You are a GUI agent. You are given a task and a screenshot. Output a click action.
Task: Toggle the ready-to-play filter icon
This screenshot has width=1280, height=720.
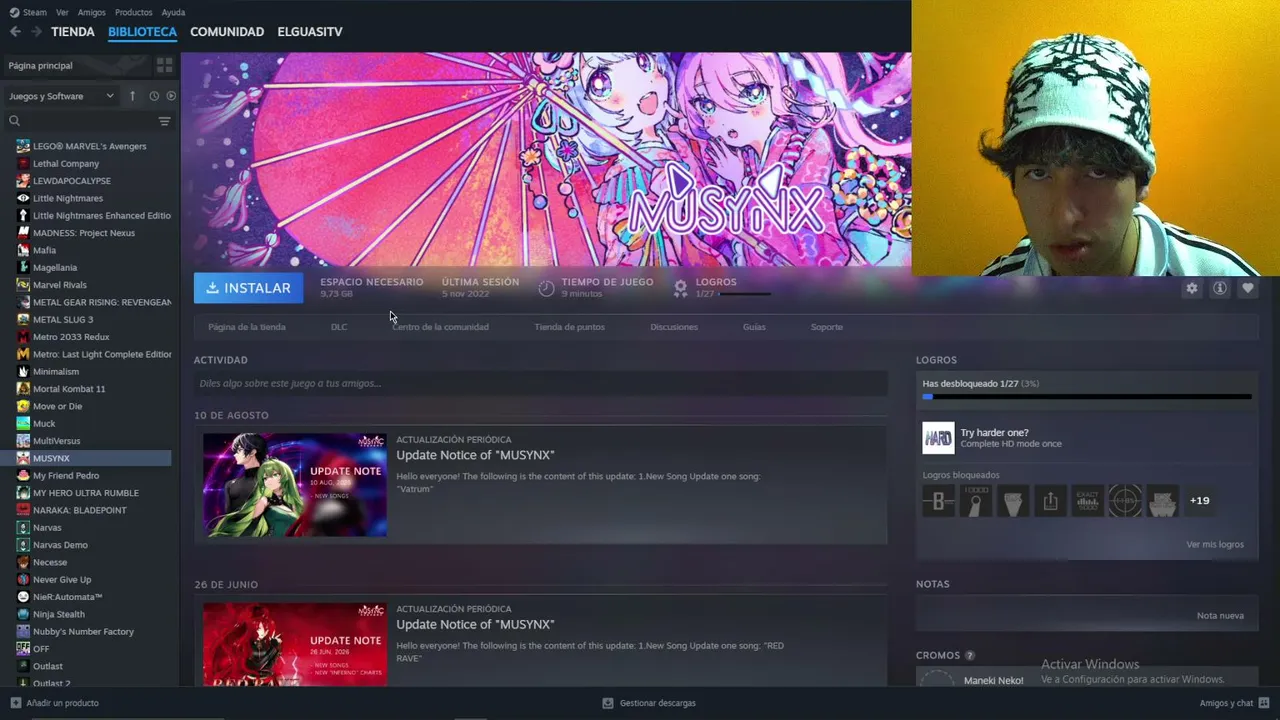click(171, 96)
